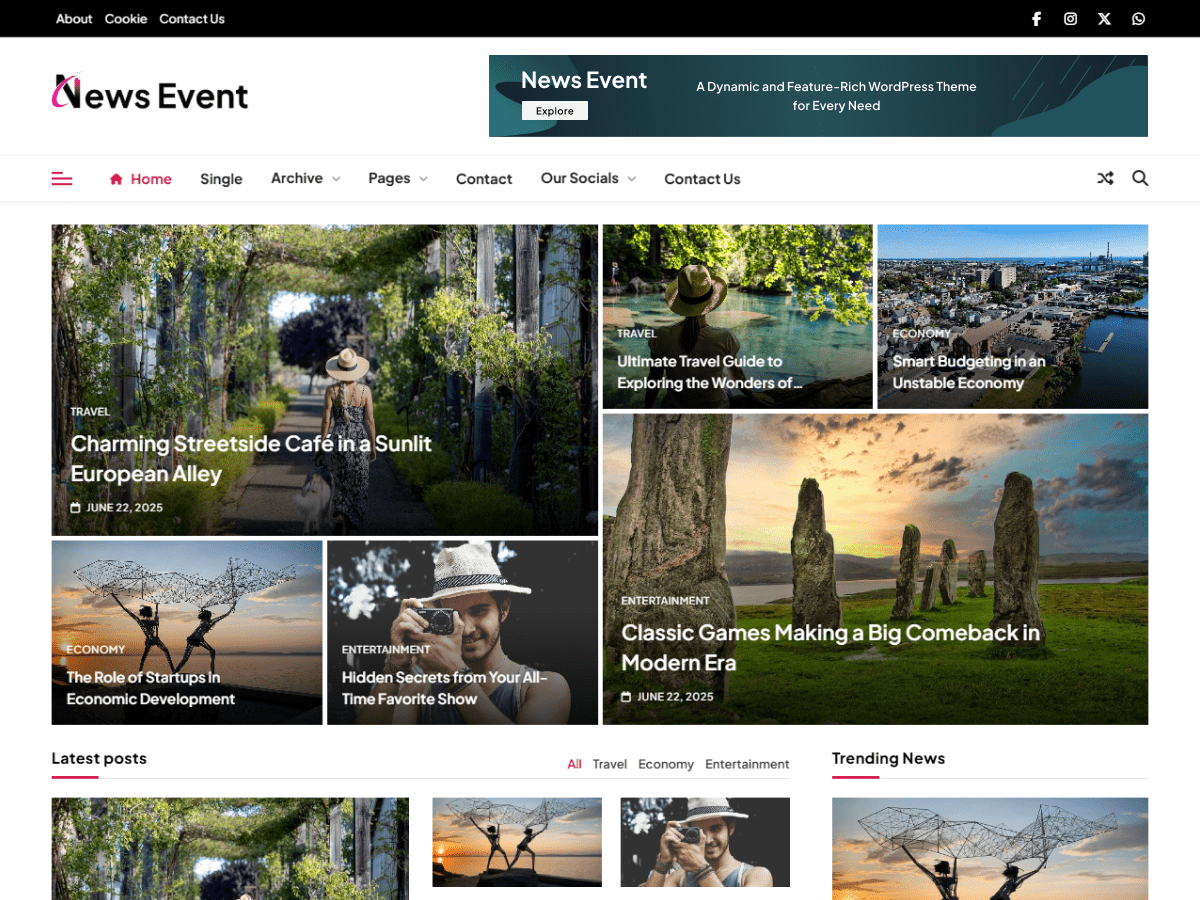Expand the Pages dropdown menu
The width and height of the screenshot is (1200, 900).
(x=397, y=179)
